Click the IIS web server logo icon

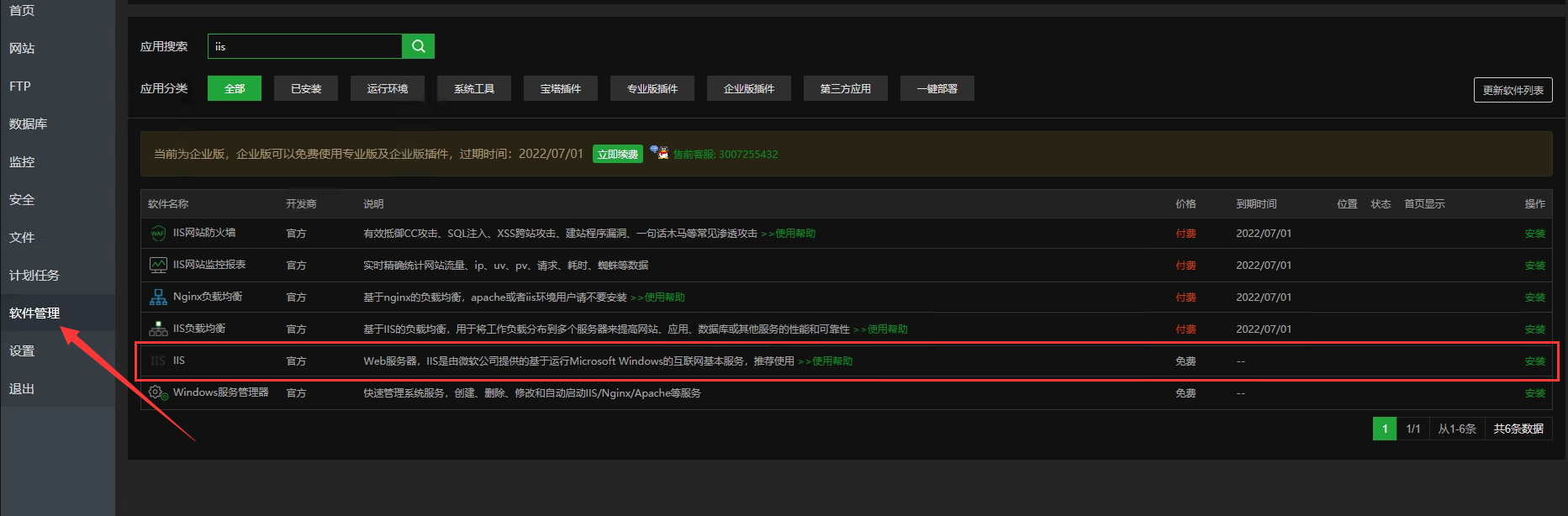coord(158,361)
